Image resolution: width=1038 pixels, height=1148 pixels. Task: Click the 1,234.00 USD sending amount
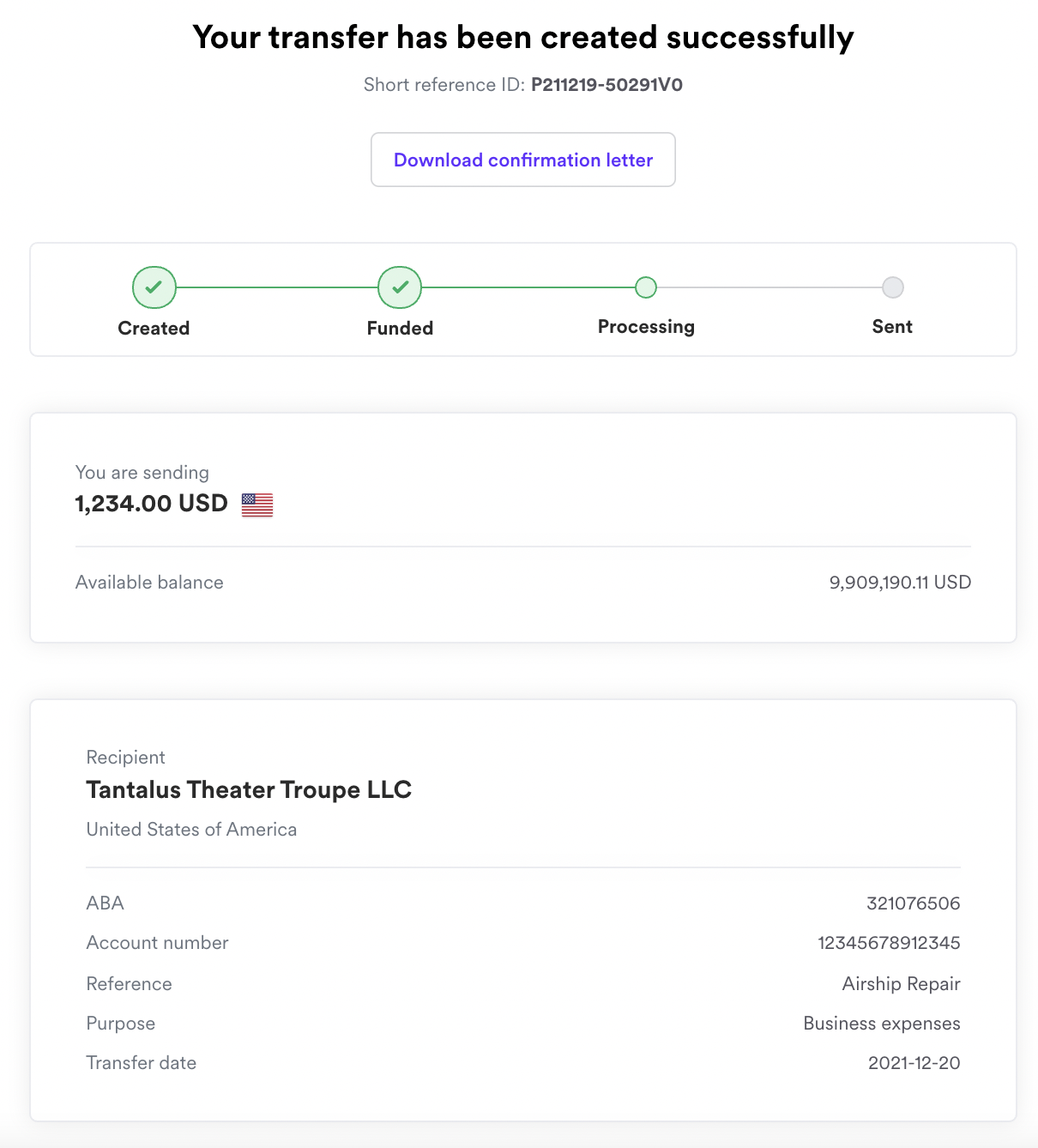[x=152, y=504]
